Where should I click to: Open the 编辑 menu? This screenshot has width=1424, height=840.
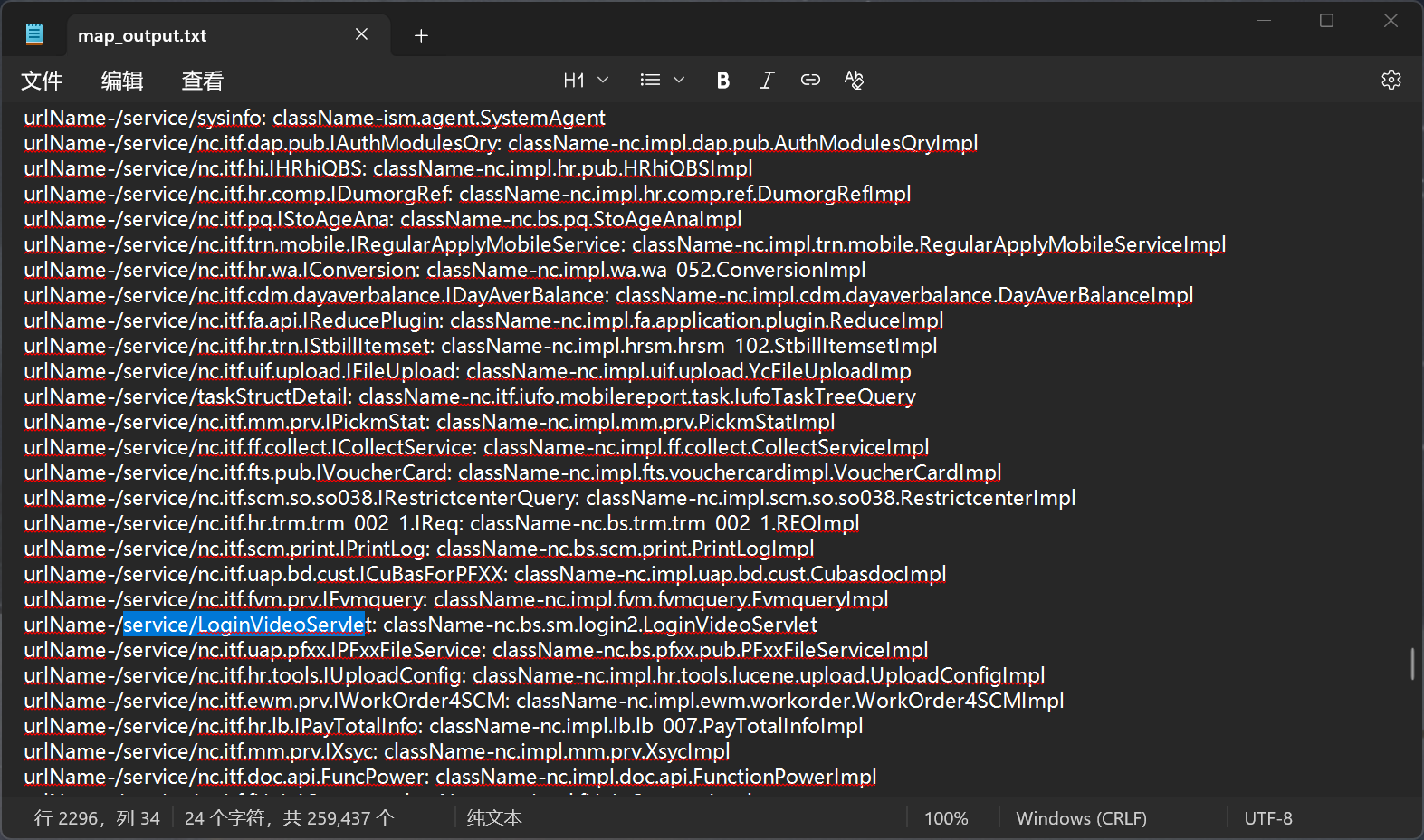(122, 81)
